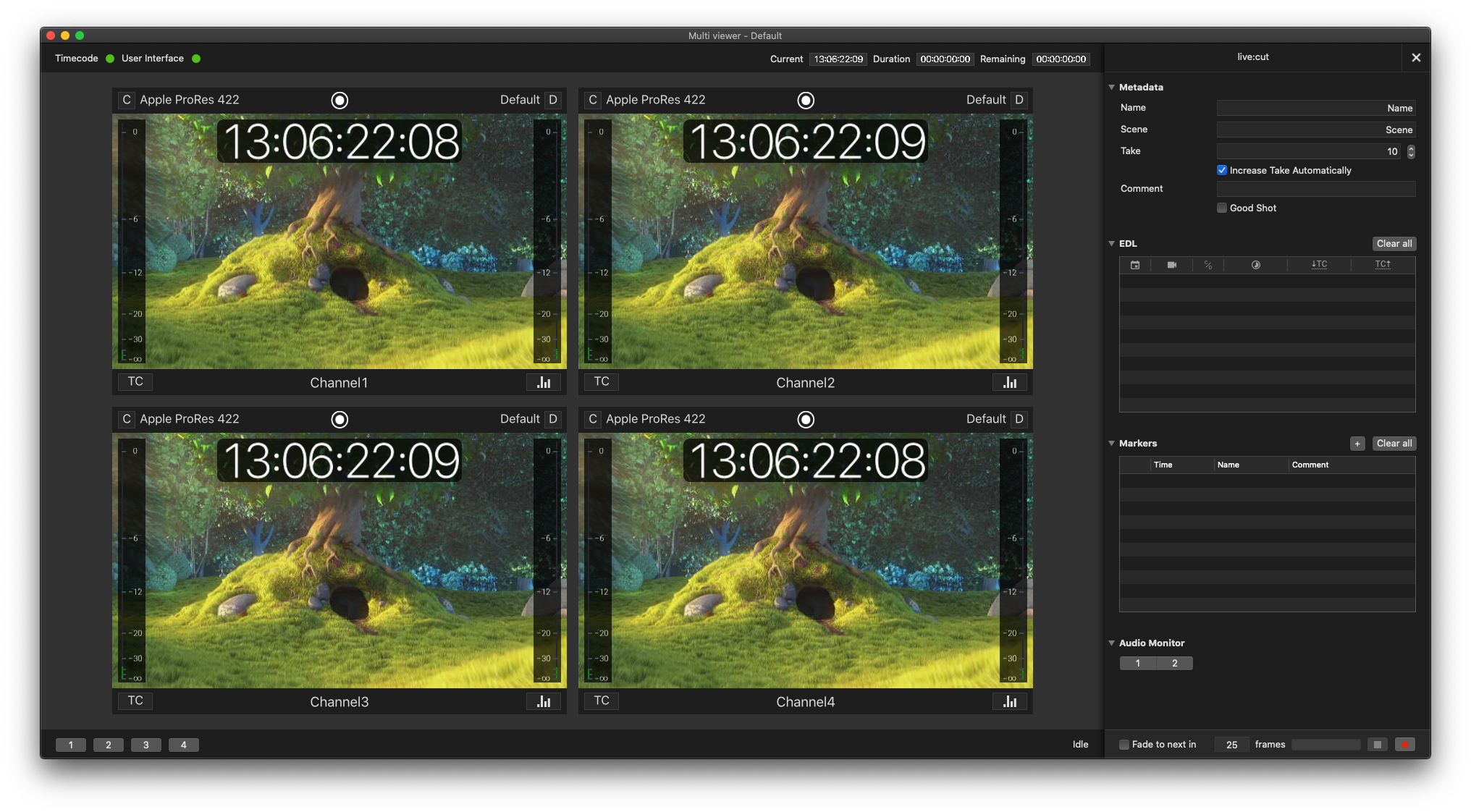
Task: Select channel 4 button at bottom left
Action: 184,745
